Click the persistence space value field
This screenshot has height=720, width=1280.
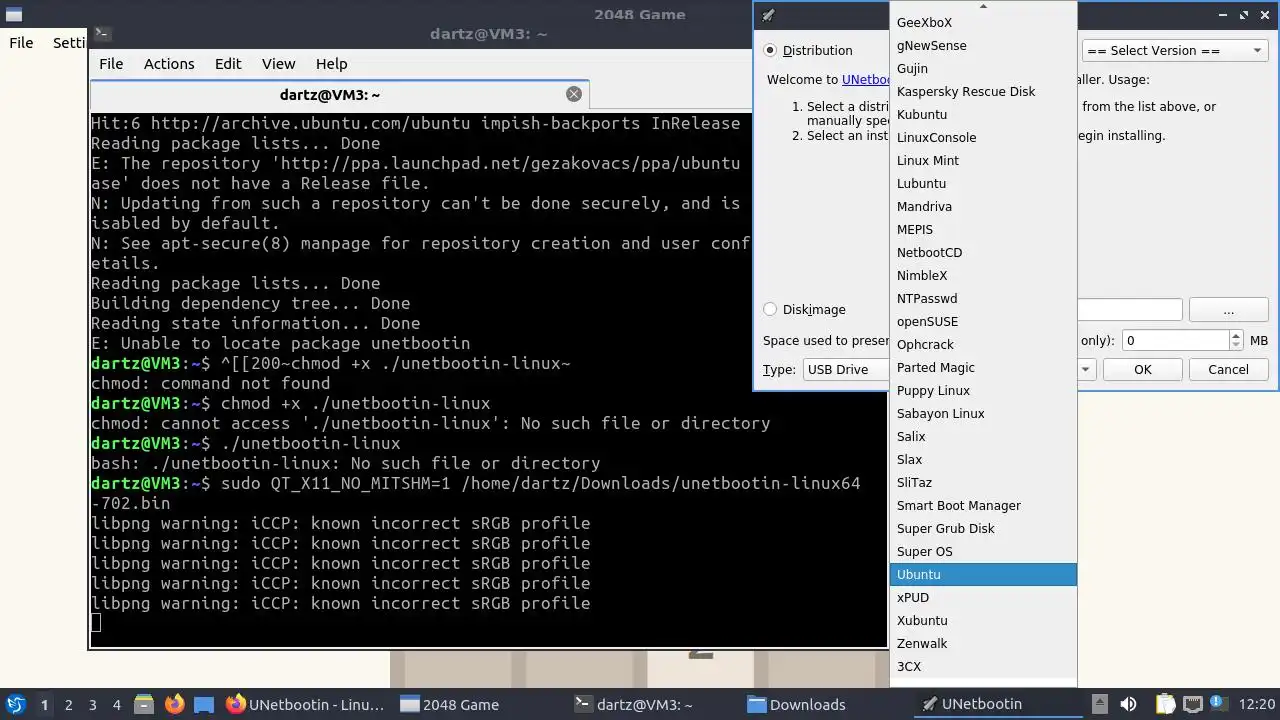1175,340
